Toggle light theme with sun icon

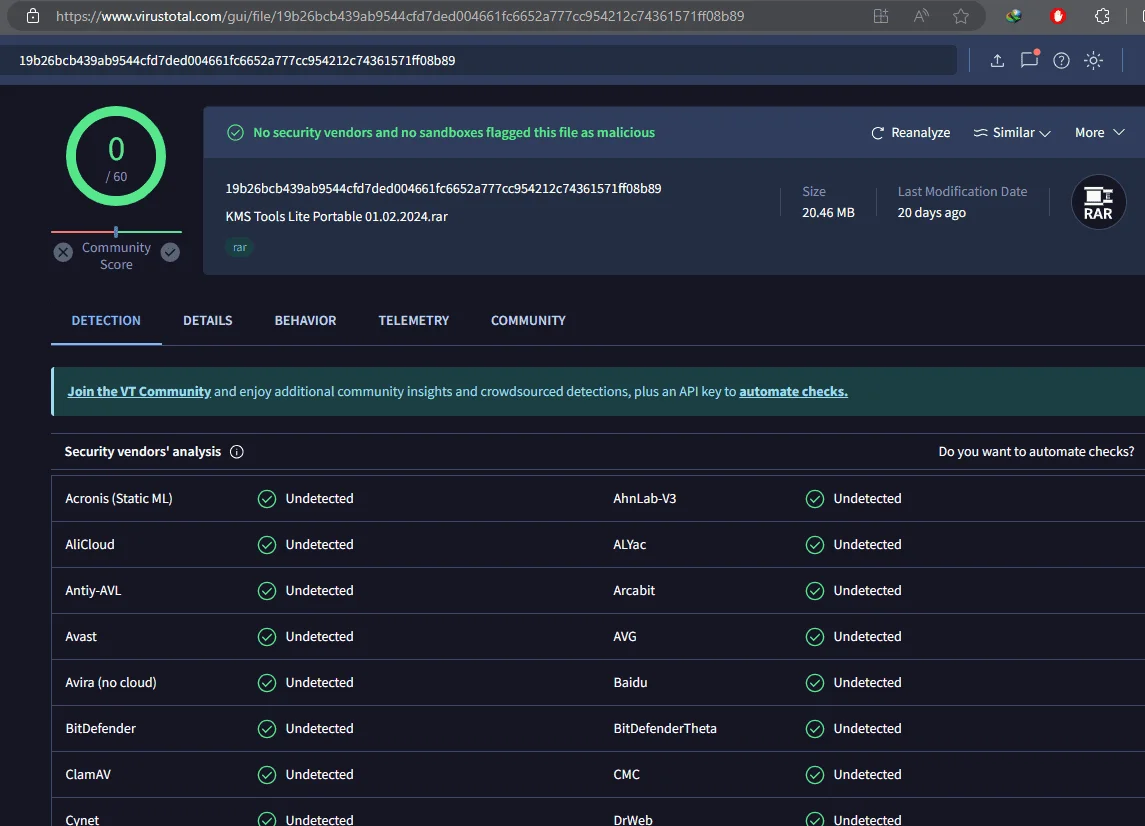[1093, 61]
